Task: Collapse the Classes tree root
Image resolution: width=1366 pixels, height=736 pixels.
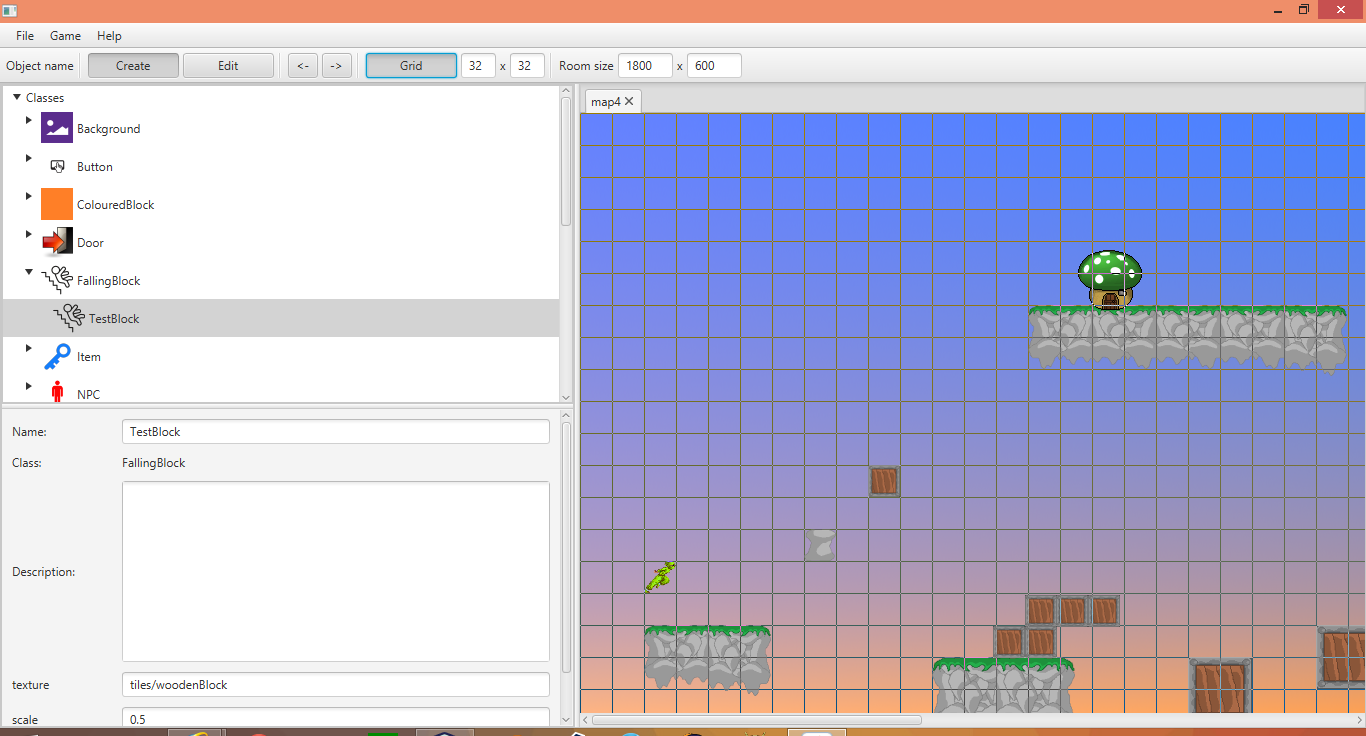Action: pos(16,97)
